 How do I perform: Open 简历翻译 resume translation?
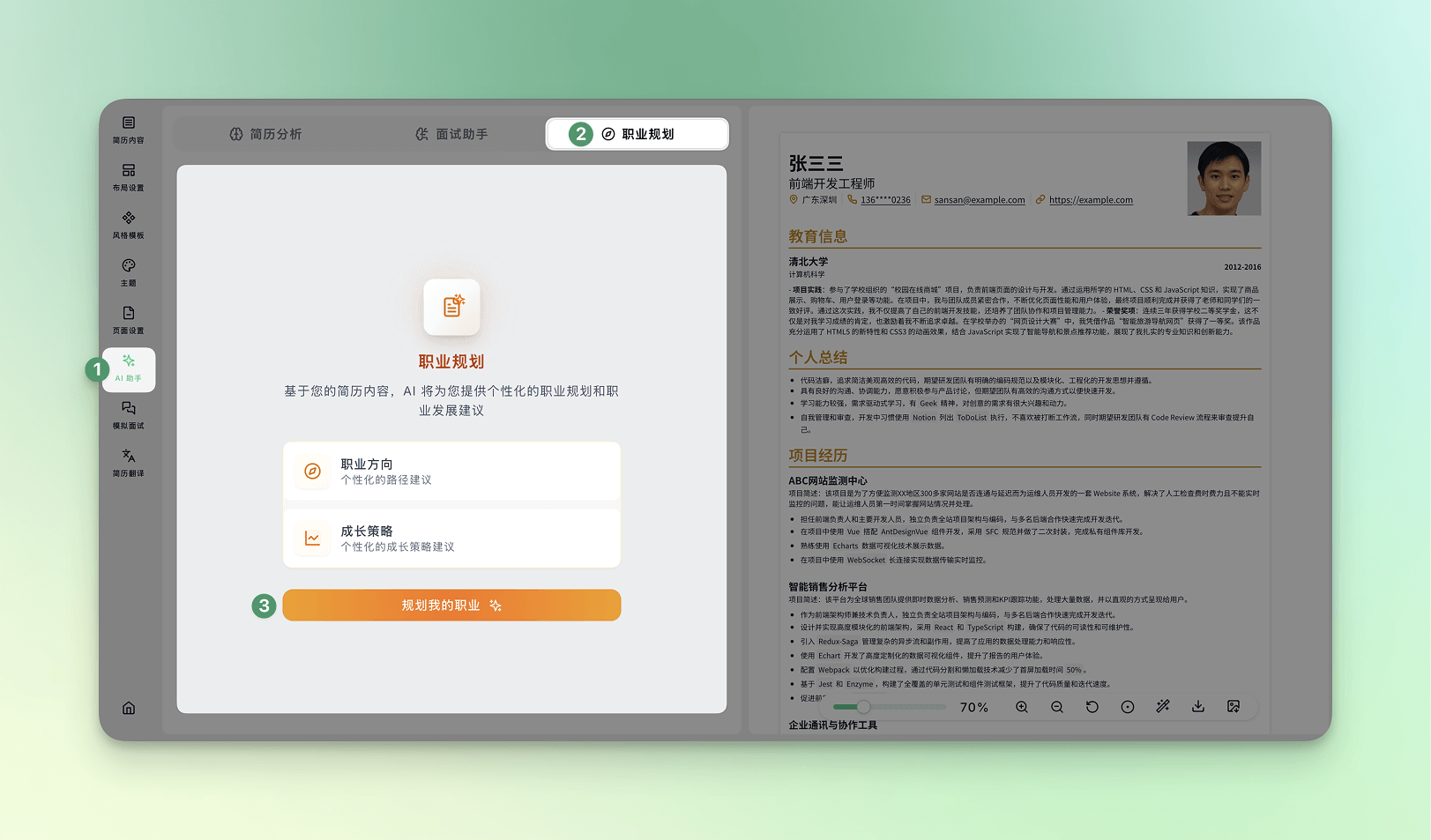(x=129, y=463)
